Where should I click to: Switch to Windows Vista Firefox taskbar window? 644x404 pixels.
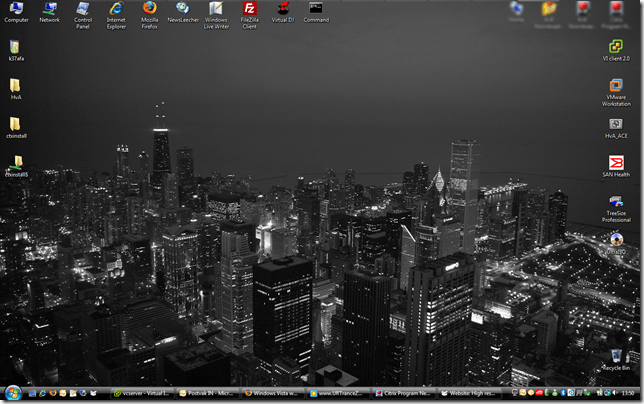pos(273,393)
